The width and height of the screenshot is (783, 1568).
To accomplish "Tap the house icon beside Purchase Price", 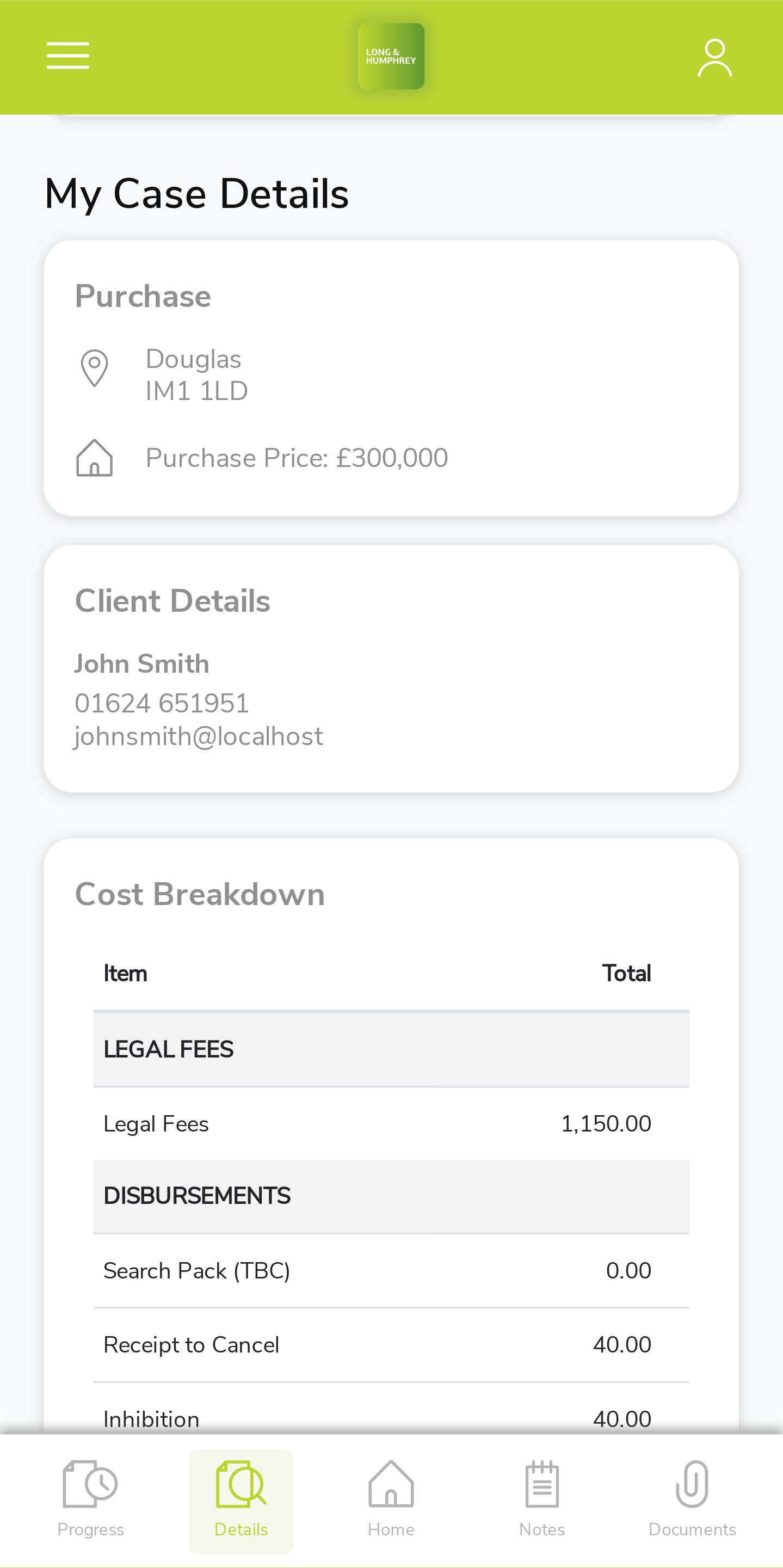I will coord(94,457).
